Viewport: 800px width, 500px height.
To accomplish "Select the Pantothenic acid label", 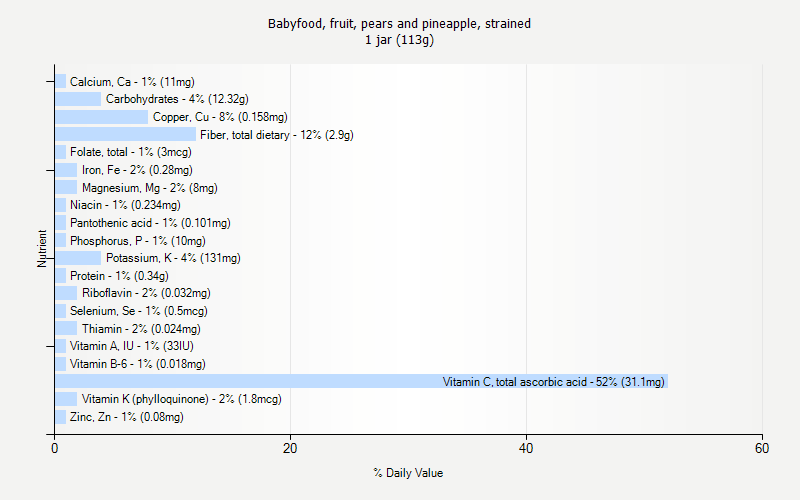I will point(150,223).
